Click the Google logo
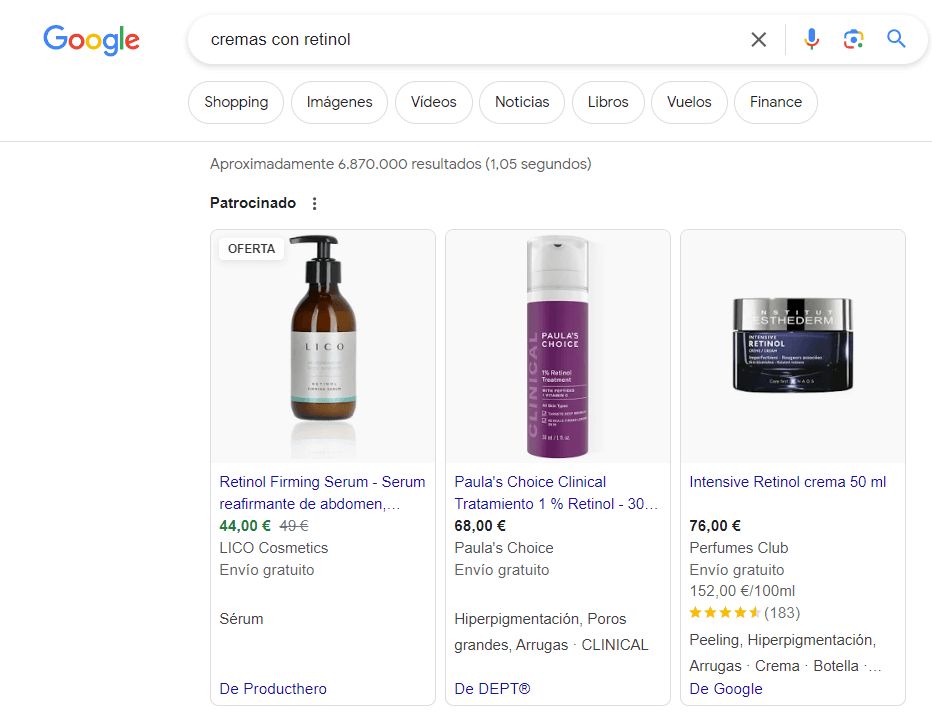This screenshot has height=722, width=932. (x=92, y=40)
